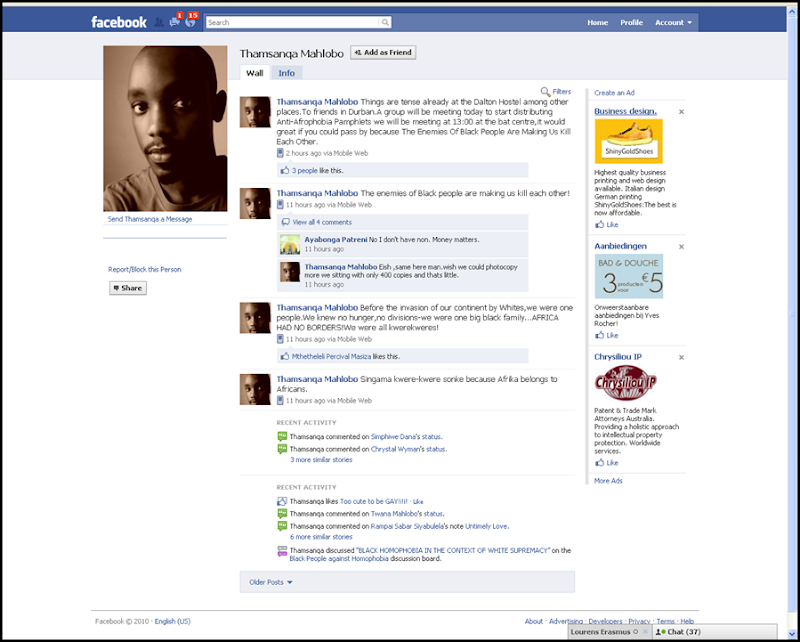The height and width of the screenshot is (642, 800).
Task: Open the messages icon with 1 notification
Action: click(175, 21)
